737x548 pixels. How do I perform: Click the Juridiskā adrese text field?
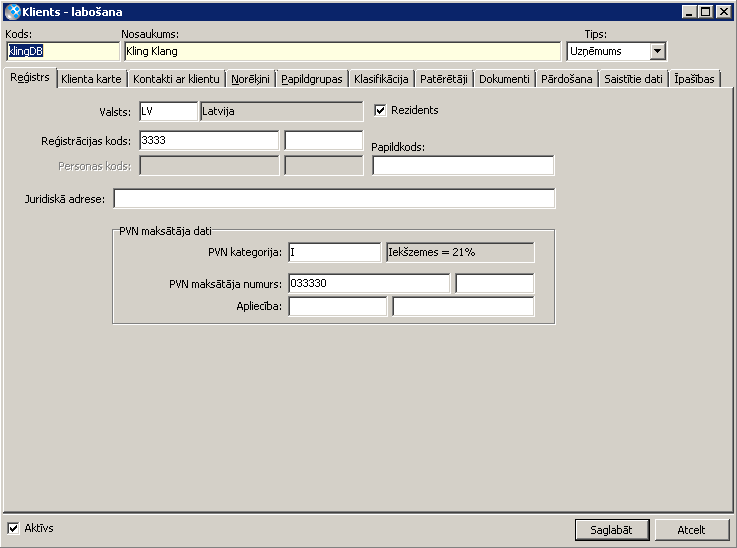coord(334,199)
